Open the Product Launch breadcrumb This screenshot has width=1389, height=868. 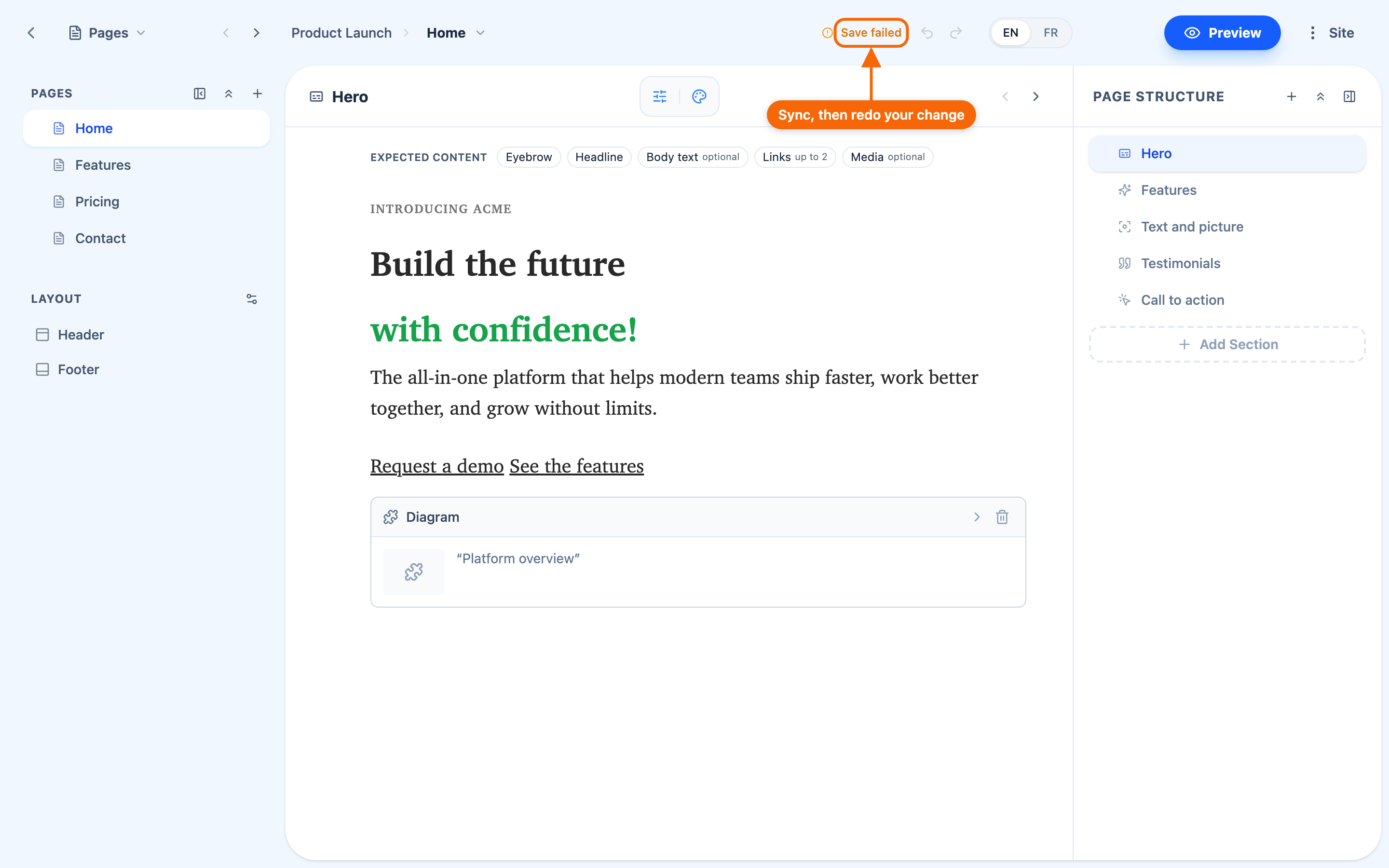tap(341, 33)
